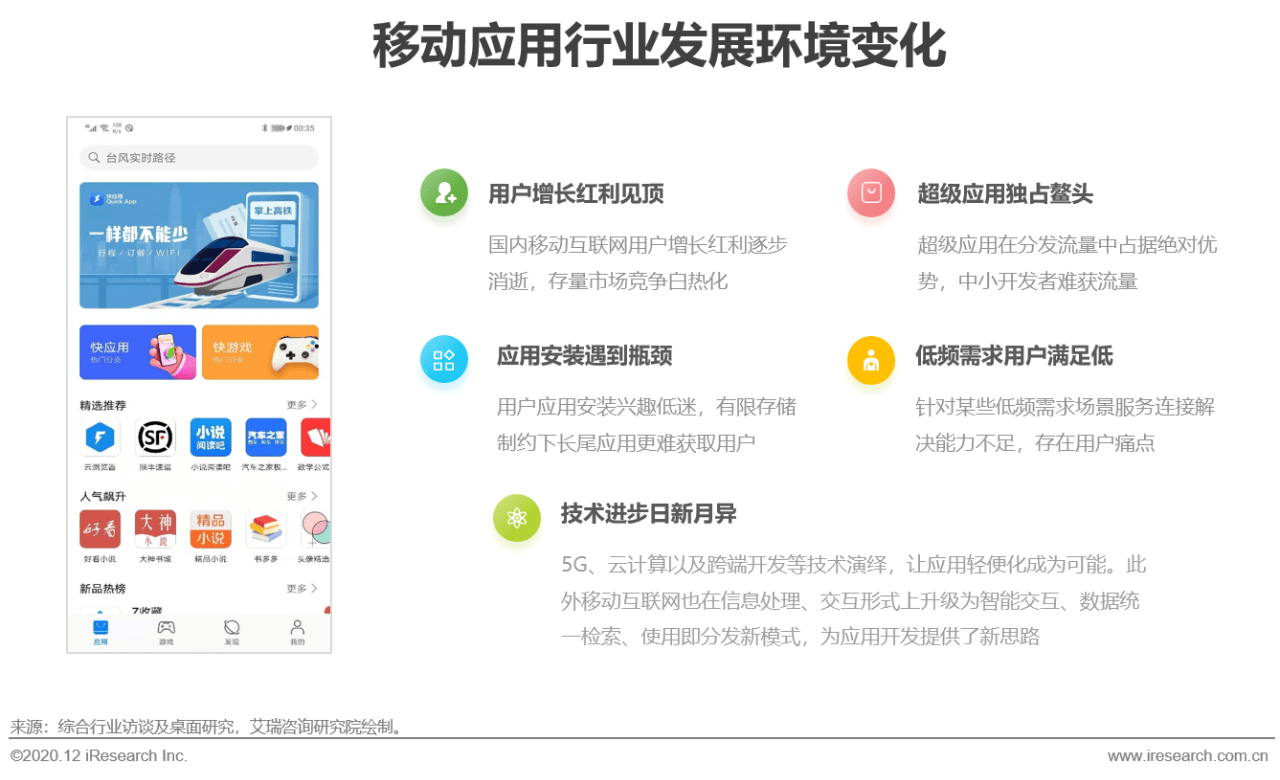1280x780 pixels.
Task: Click the slide title 移动应用行业发展环境变化
Action: [x=659, y=47]
